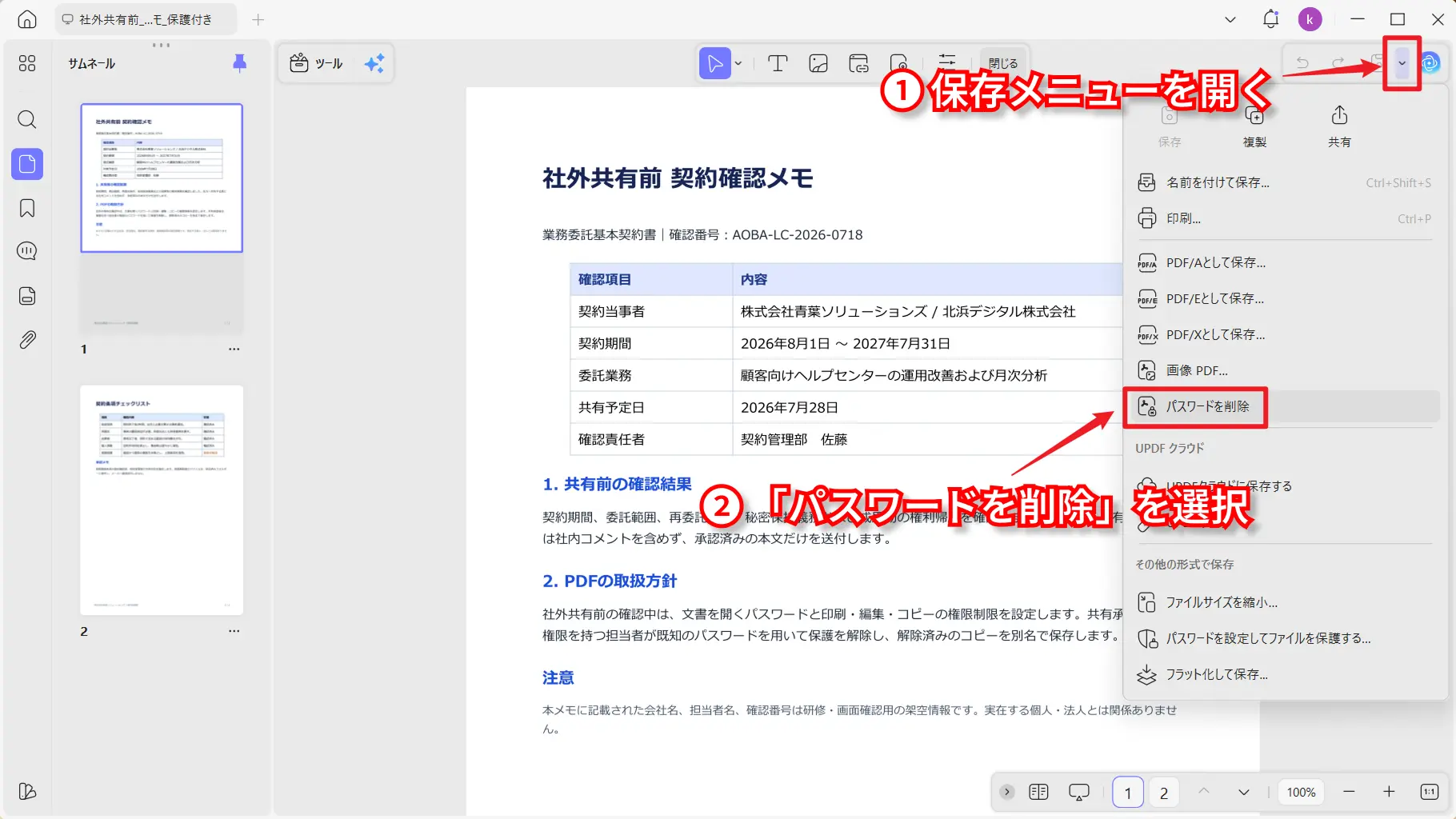This screenshot has width=1456, height=819.
Task: Open the file stack panel icon below comments
Action: click(27, 296)
